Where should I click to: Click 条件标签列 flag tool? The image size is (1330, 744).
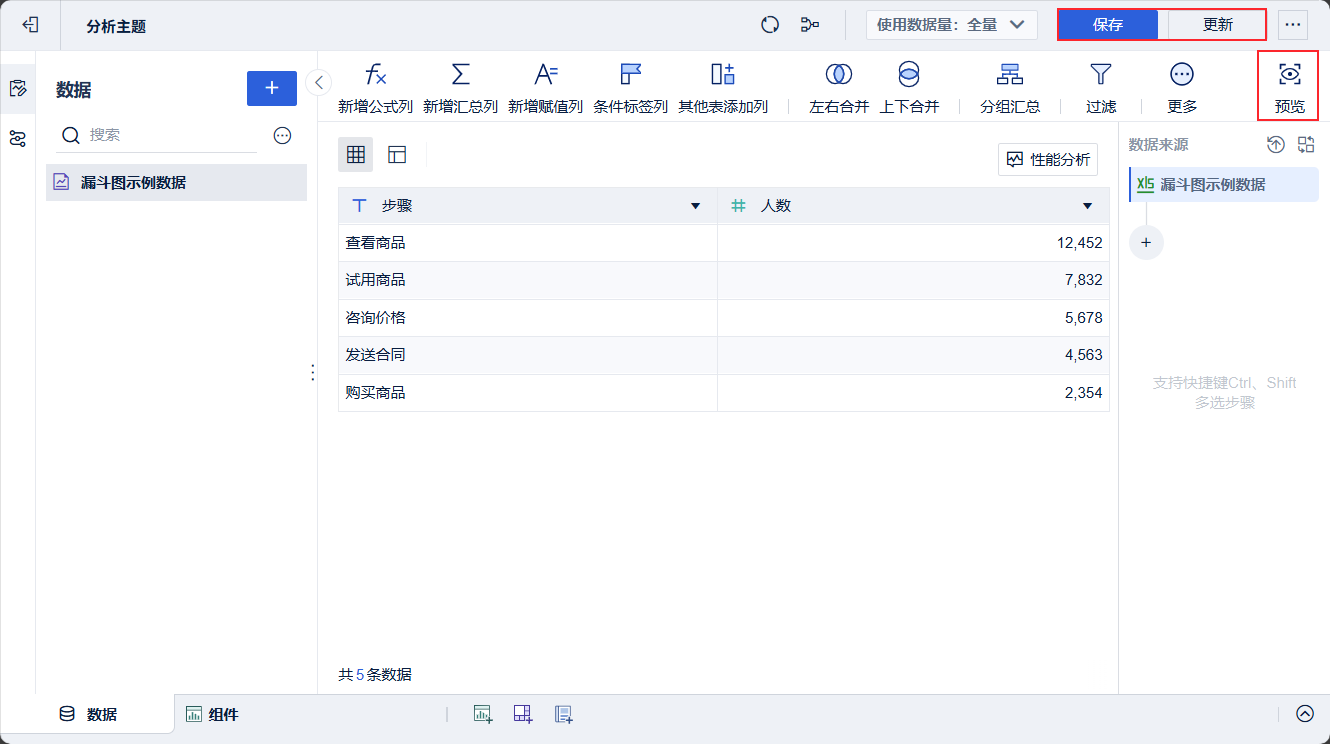[630, 88]
